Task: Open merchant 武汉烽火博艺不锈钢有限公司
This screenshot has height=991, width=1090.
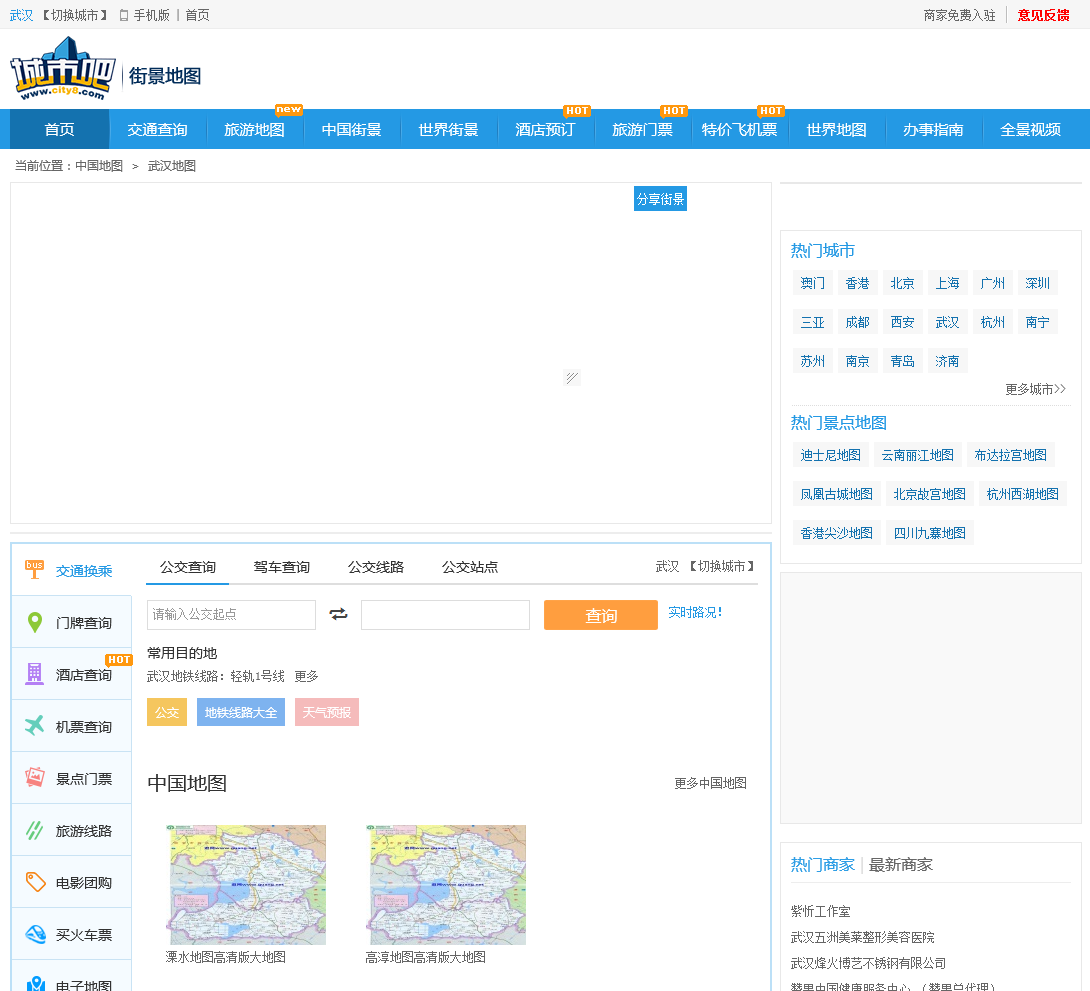Action: [868, 963]
